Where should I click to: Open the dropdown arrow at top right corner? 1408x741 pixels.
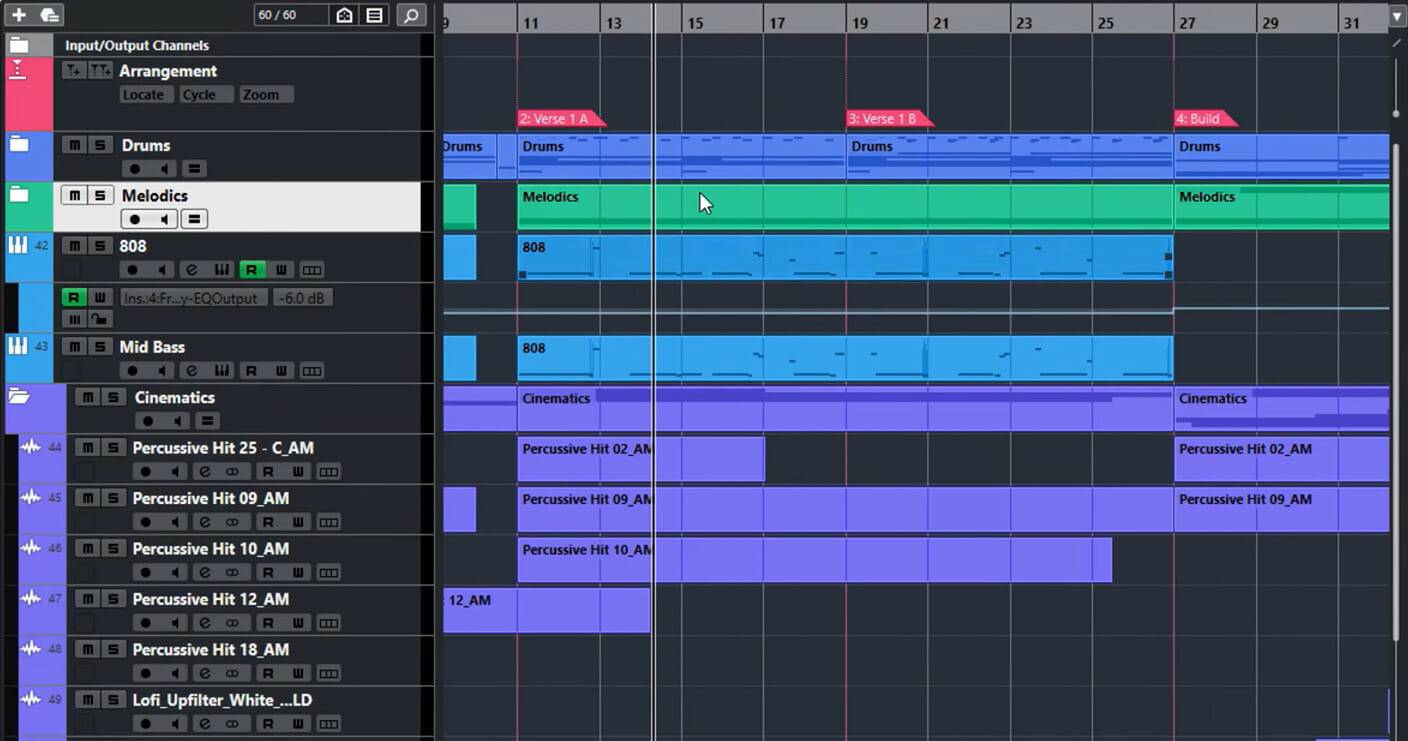[1397, 15]
